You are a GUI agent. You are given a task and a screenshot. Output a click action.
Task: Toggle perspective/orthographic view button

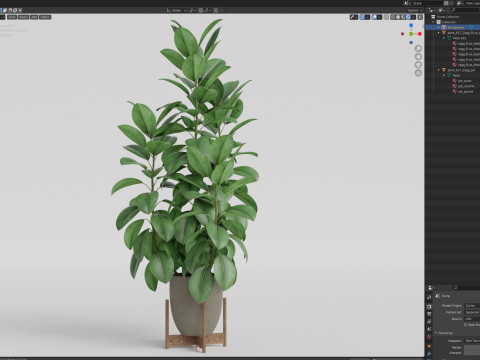click(x=418, y=73)
